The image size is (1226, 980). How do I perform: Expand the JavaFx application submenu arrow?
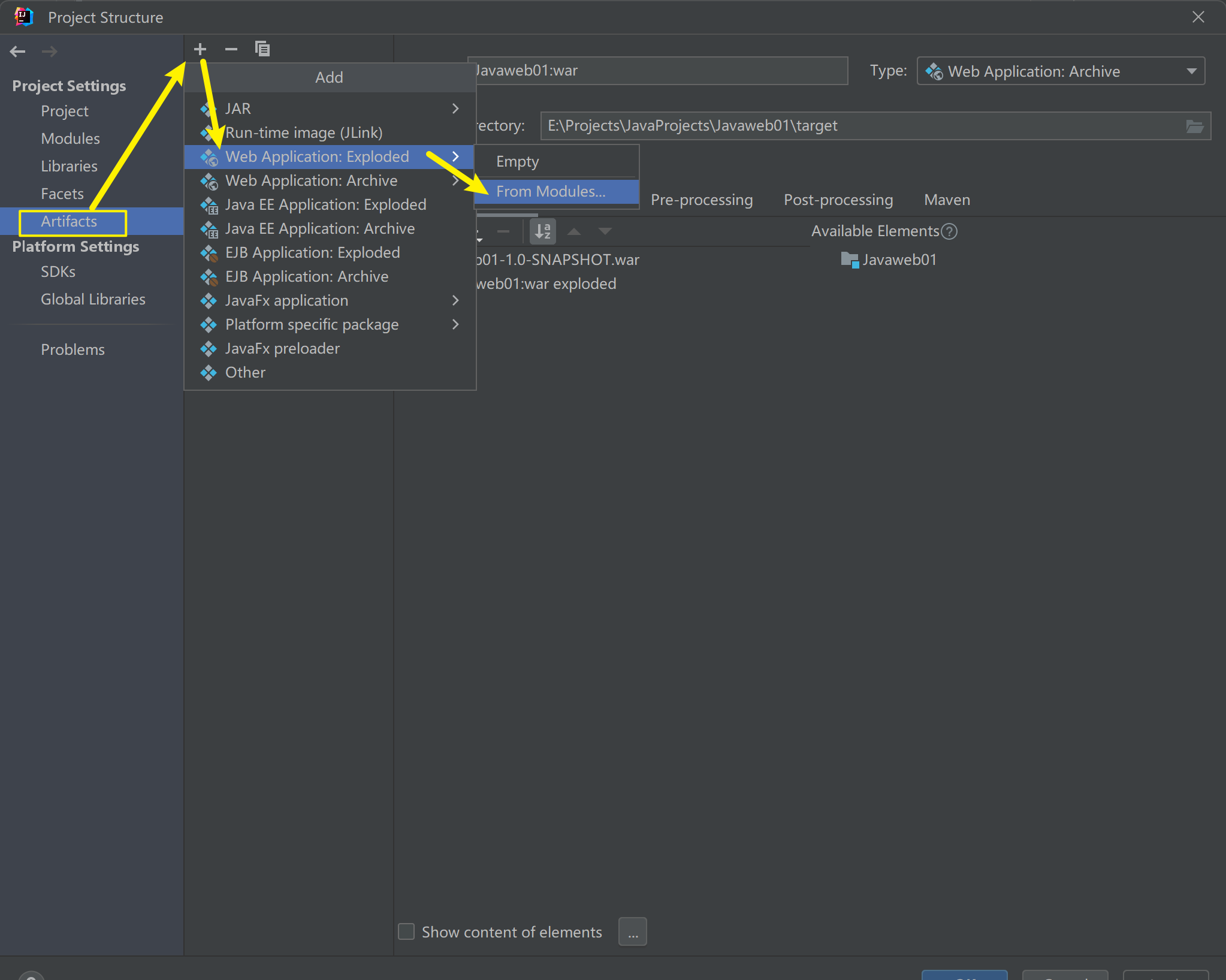[x=455, y=300]
